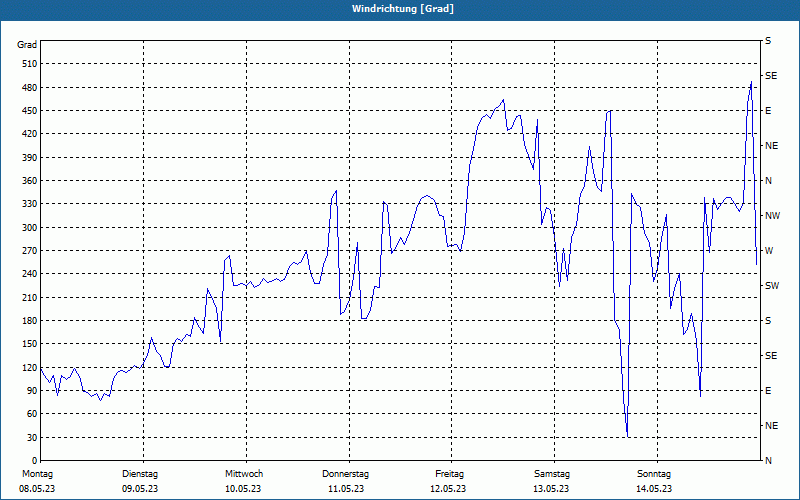Click the 390 degree axis label
800x500 pixels.
(x=30, y=157)
